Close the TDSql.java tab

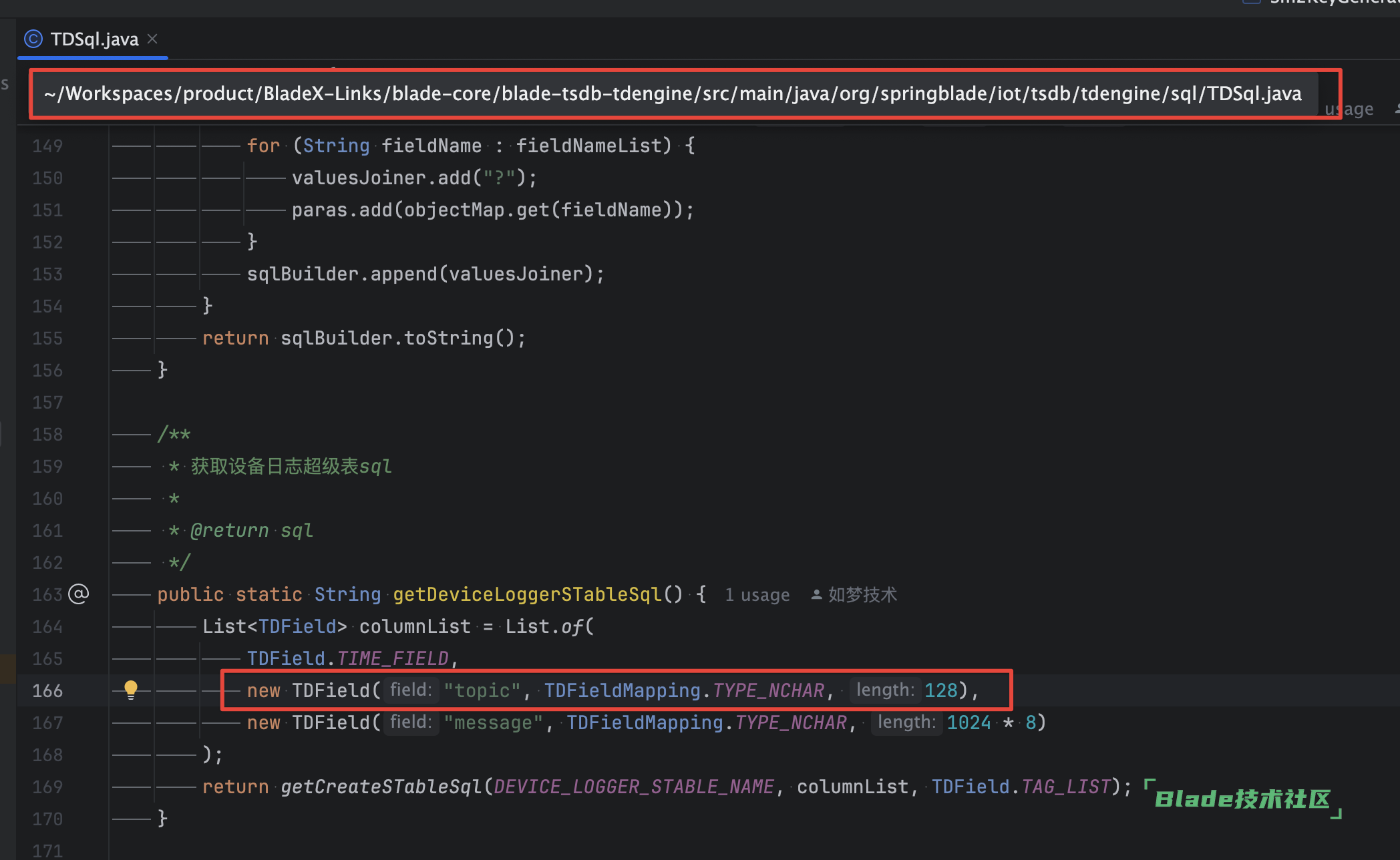[152, 39]
